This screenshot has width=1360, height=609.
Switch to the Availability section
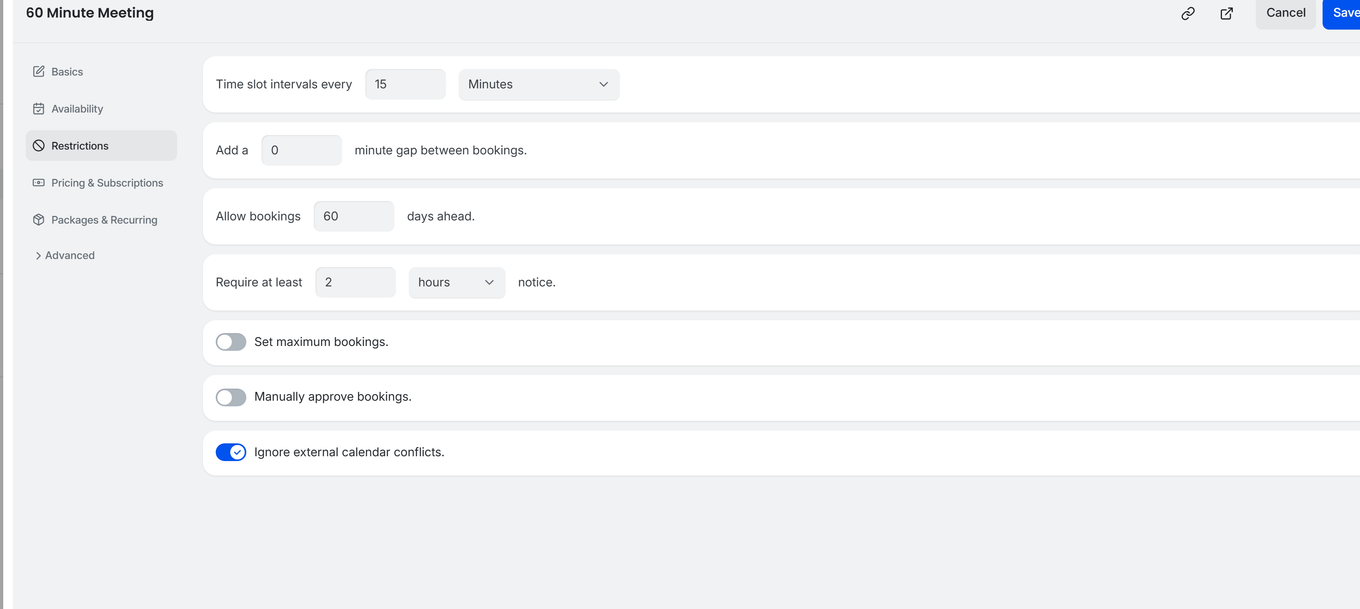pos(77,108)
